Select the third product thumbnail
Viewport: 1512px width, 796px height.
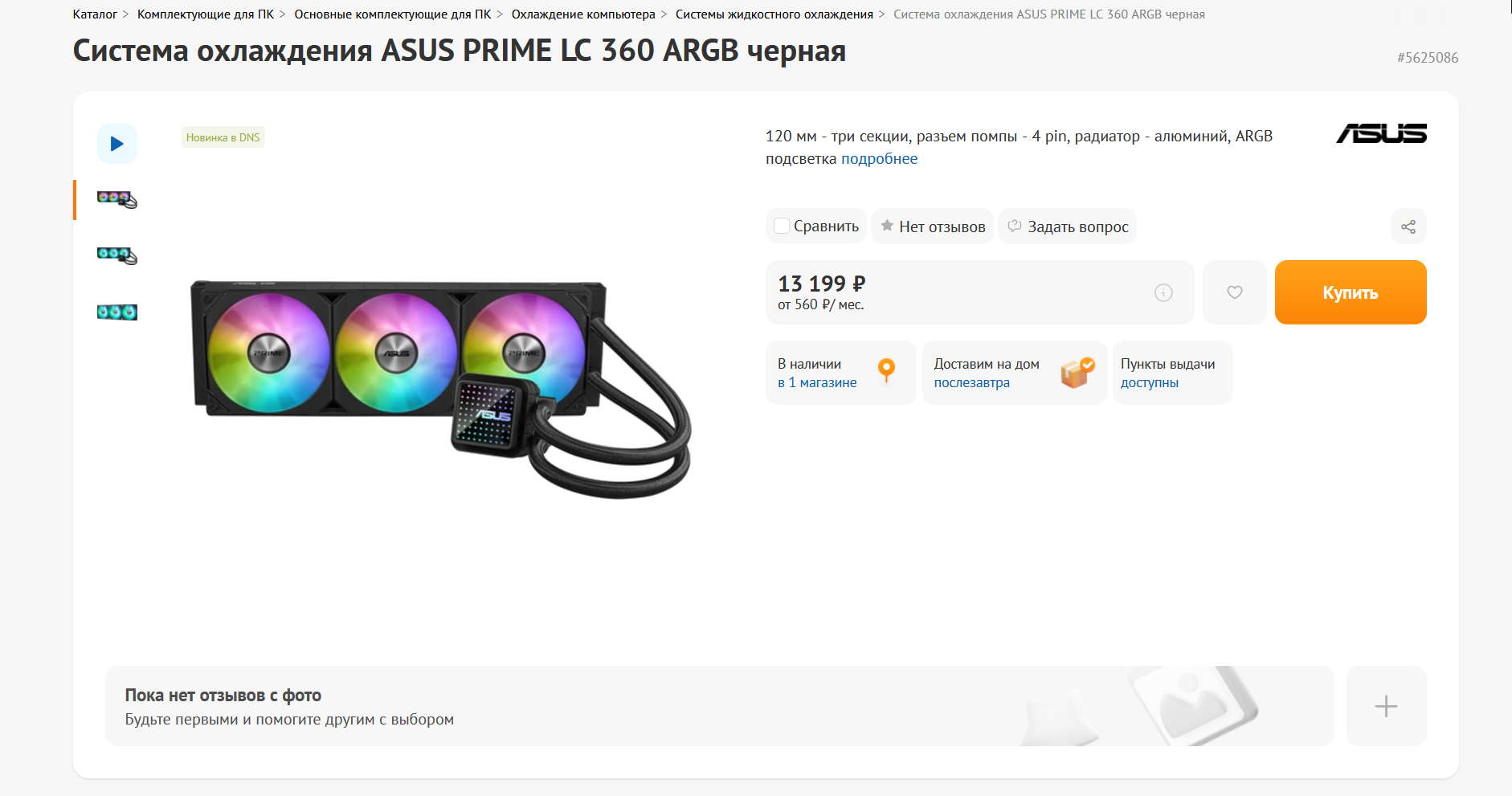click(x=117, y=312)
